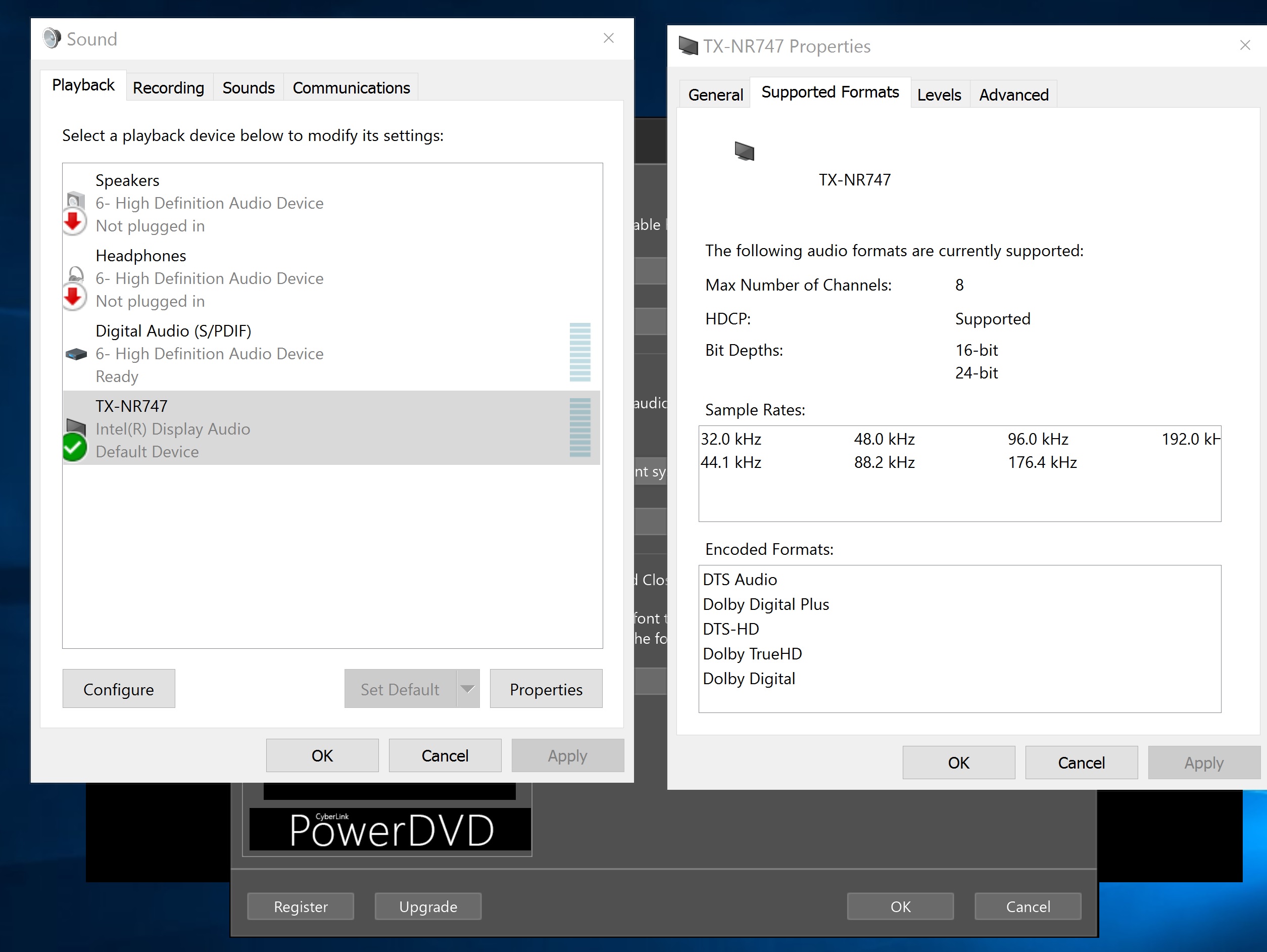This screenshot has width=1267, height=952.
Task: Click the CyberLink PowerDVD logo
Action: coord(390,829)
